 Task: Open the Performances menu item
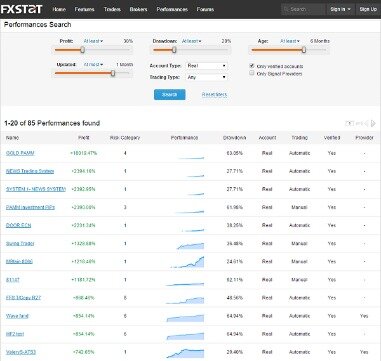(172, 9)
